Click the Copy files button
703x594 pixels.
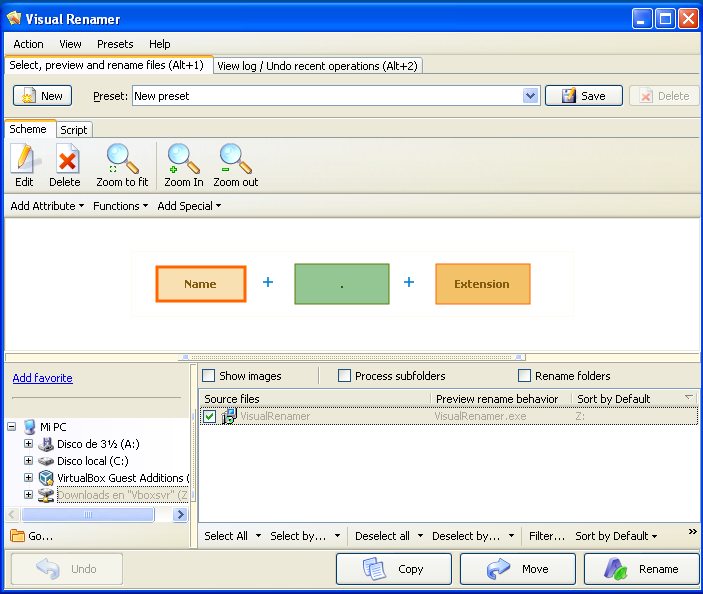(394, 569)
